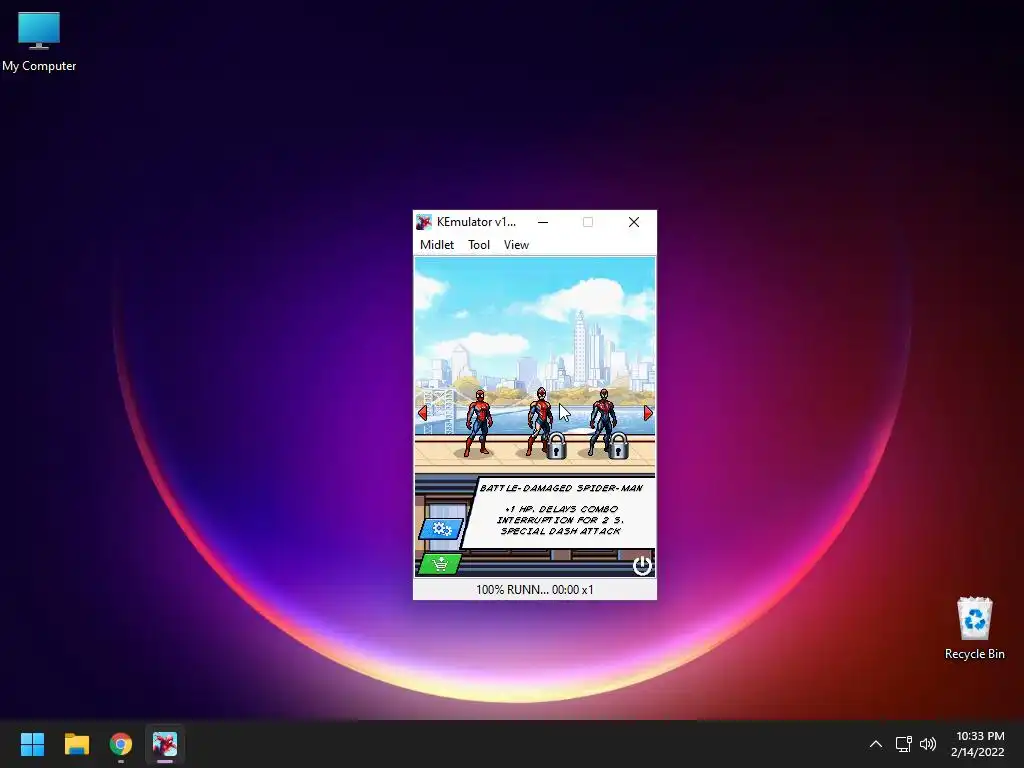Open the View menu
This screenshot has width=1024, height=768.
pos(516,245)
